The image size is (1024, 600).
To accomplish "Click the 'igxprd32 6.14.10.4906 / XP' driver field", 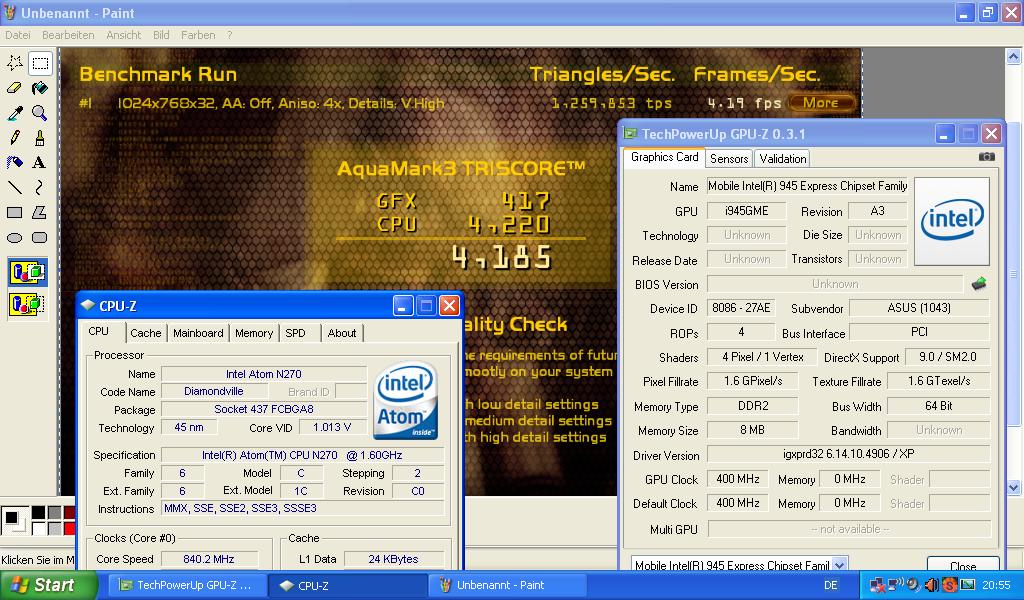I will (x=848, y=454).
